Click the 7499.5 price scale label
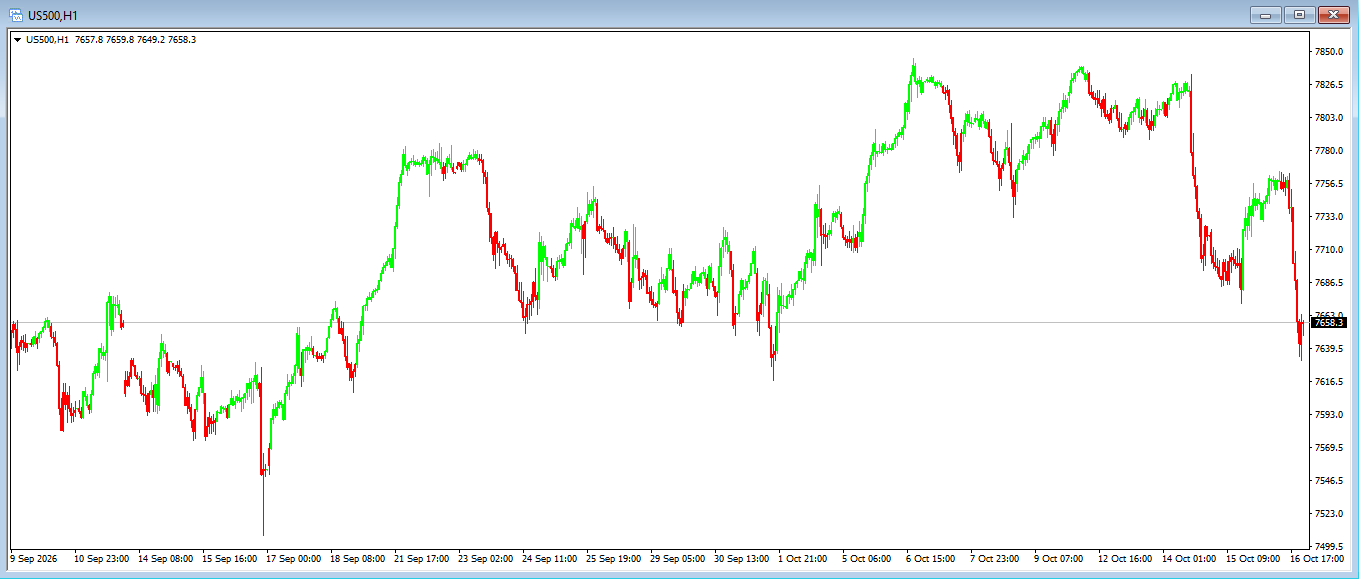1359x579 pixels. tap(1328, 546)
